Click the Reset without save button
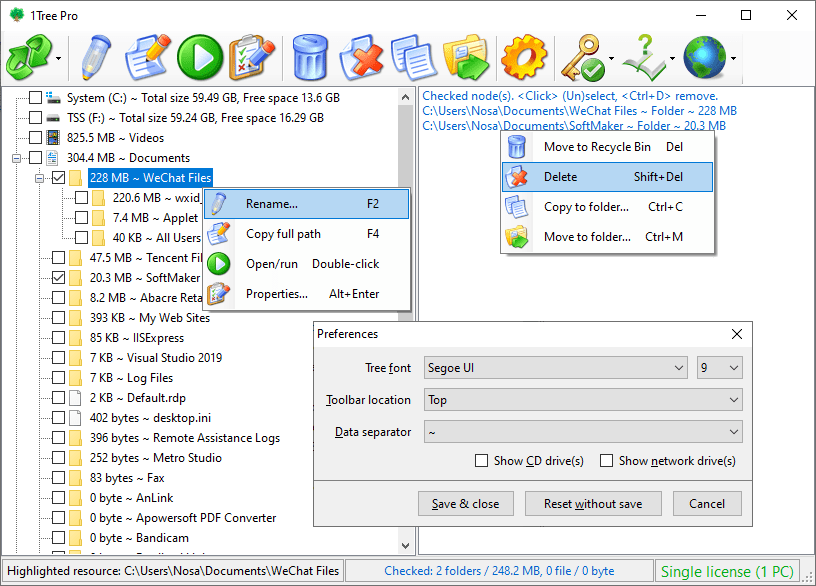 coord(593,504)
